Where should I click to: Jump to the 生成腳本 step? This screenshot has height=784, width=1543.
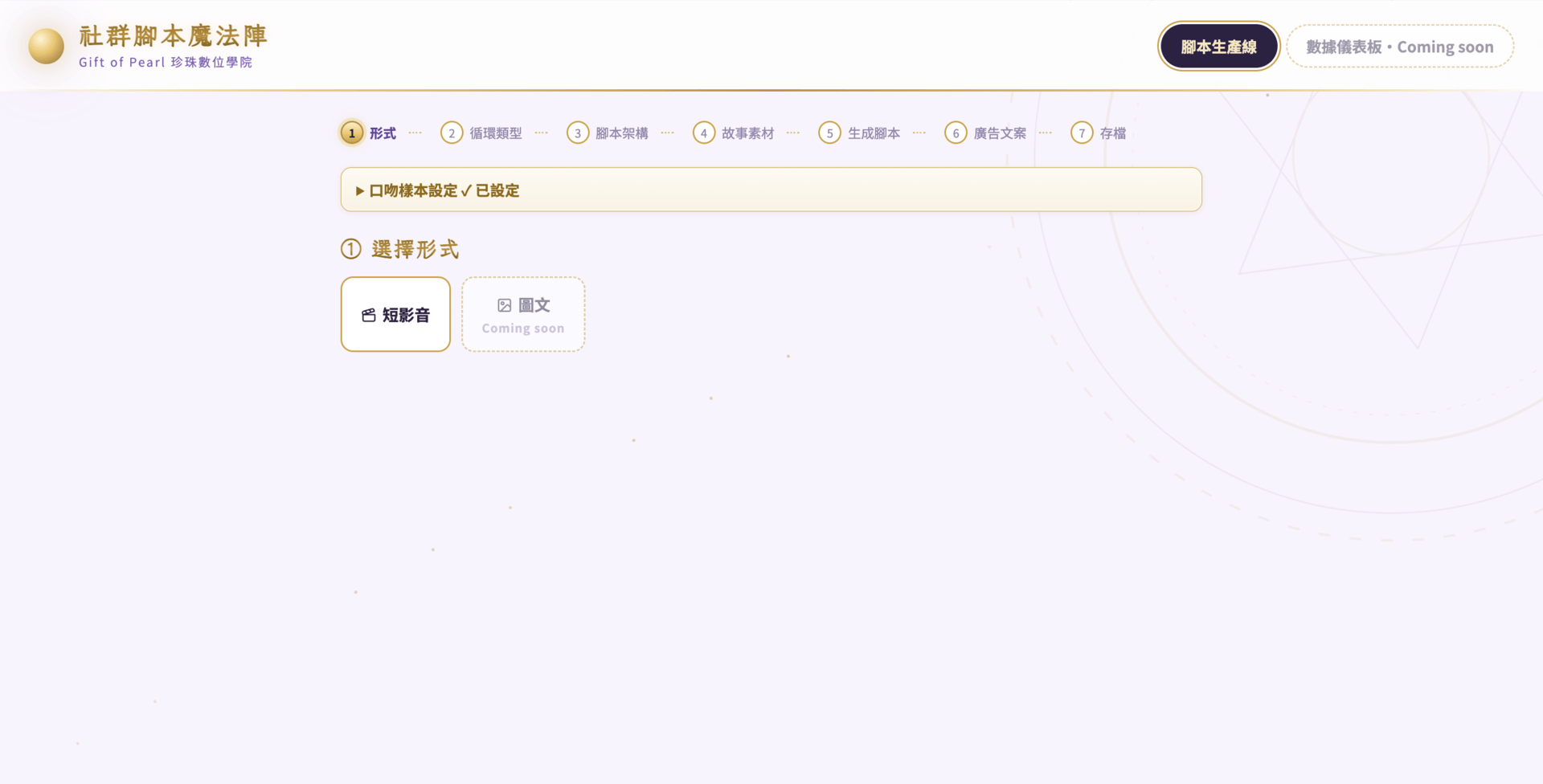874,133
